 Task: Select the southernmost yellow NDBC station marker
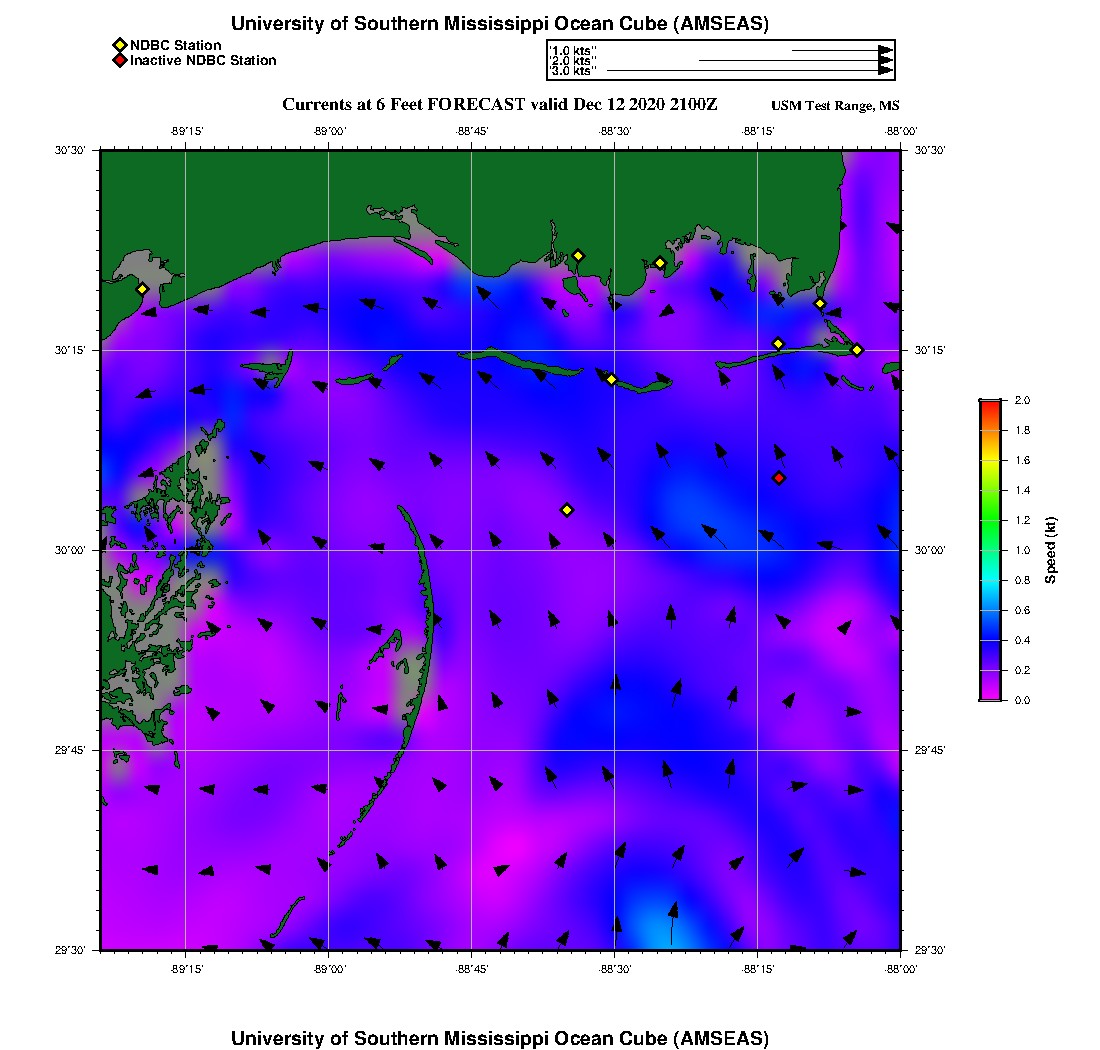(x=567, y=510)
